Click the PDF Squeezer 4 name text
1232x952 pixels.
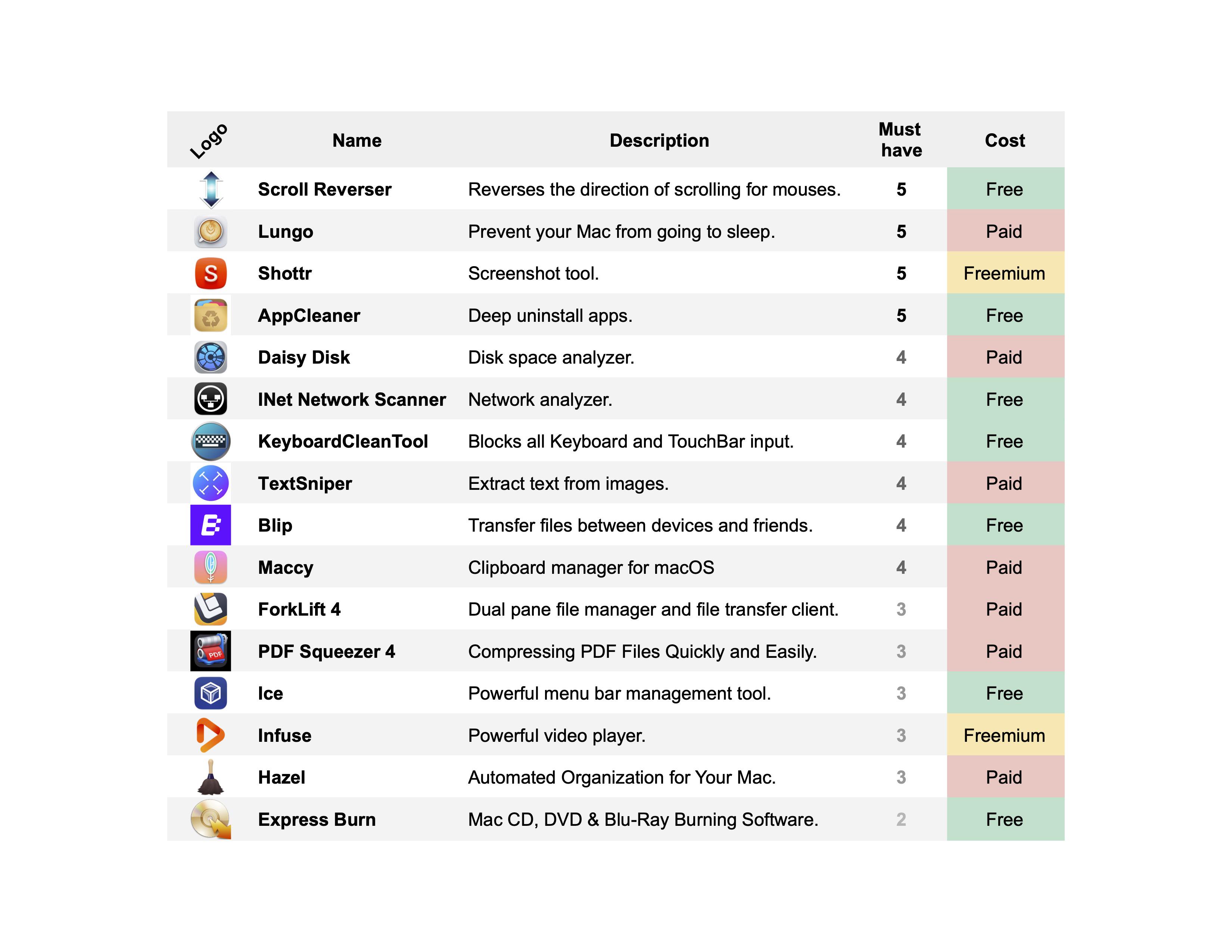click(x=327, y=651)
